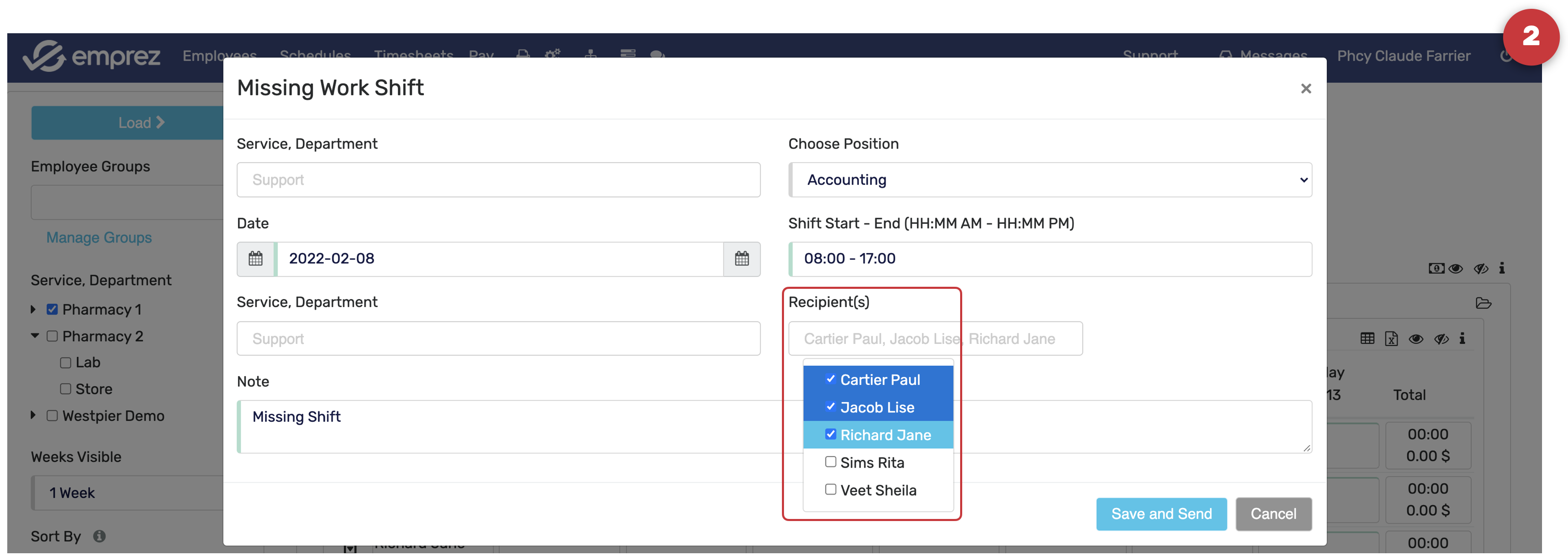Open the Manage Groups link

99,237
